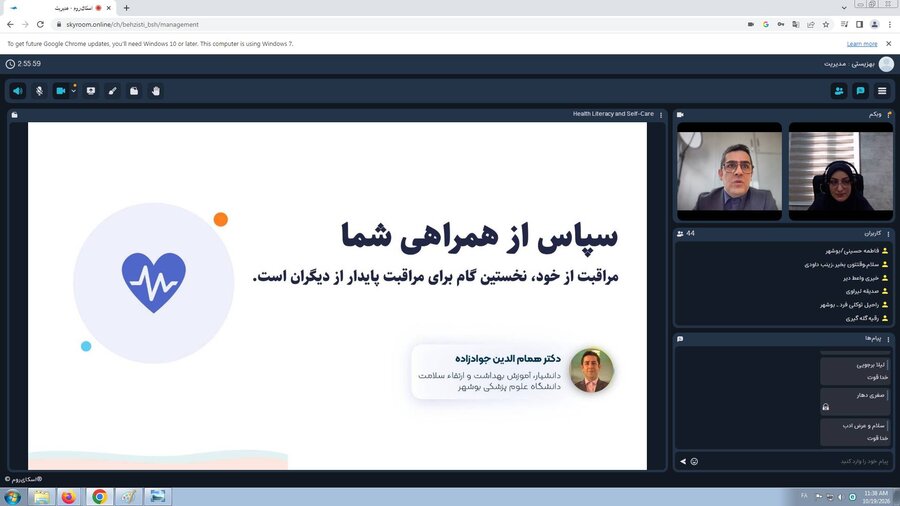Click chat message from لیلا برجویی

click(x=855, y=371)
